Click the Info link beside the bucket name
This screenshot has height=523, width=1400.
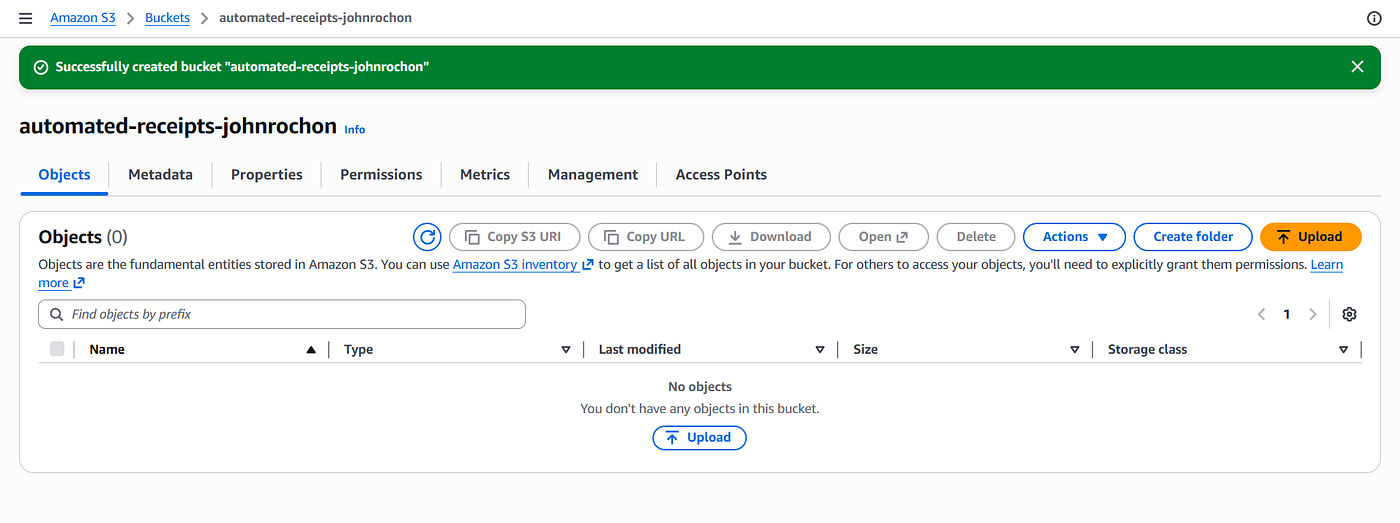(x=355, y=130)
